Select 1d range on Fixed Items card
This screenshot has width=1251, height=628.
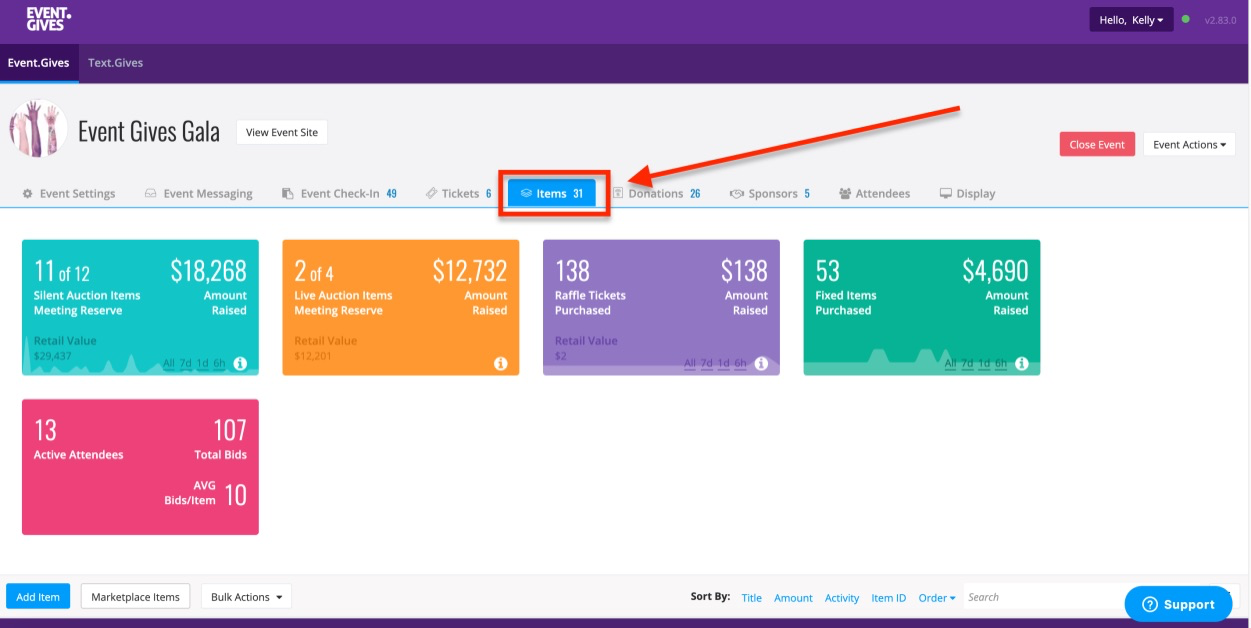(x=984, y=364)
